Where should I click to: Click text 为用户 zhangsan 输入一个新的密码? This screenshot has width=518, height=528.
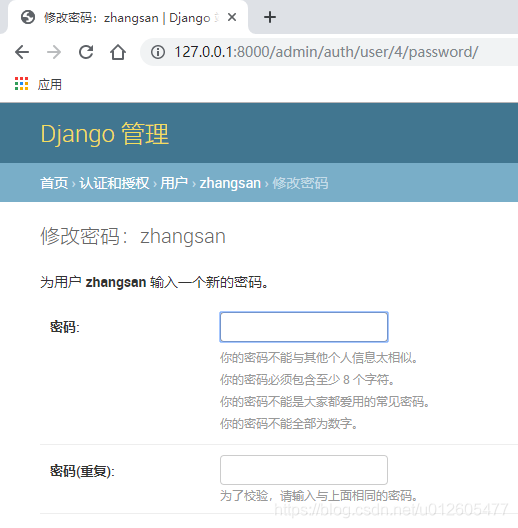154,282
